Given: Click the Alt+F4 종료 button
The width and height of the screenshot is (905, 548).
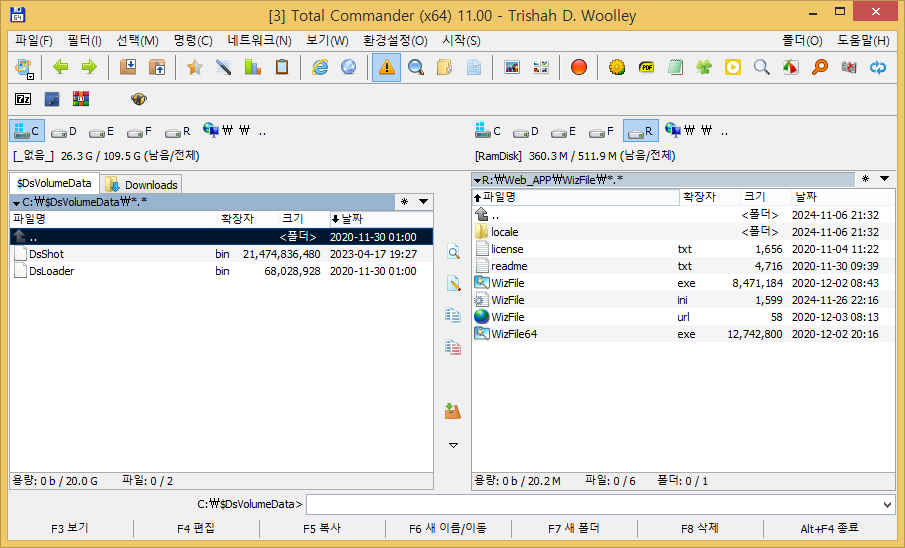Looking at the screenshot, I should [829, 528].
